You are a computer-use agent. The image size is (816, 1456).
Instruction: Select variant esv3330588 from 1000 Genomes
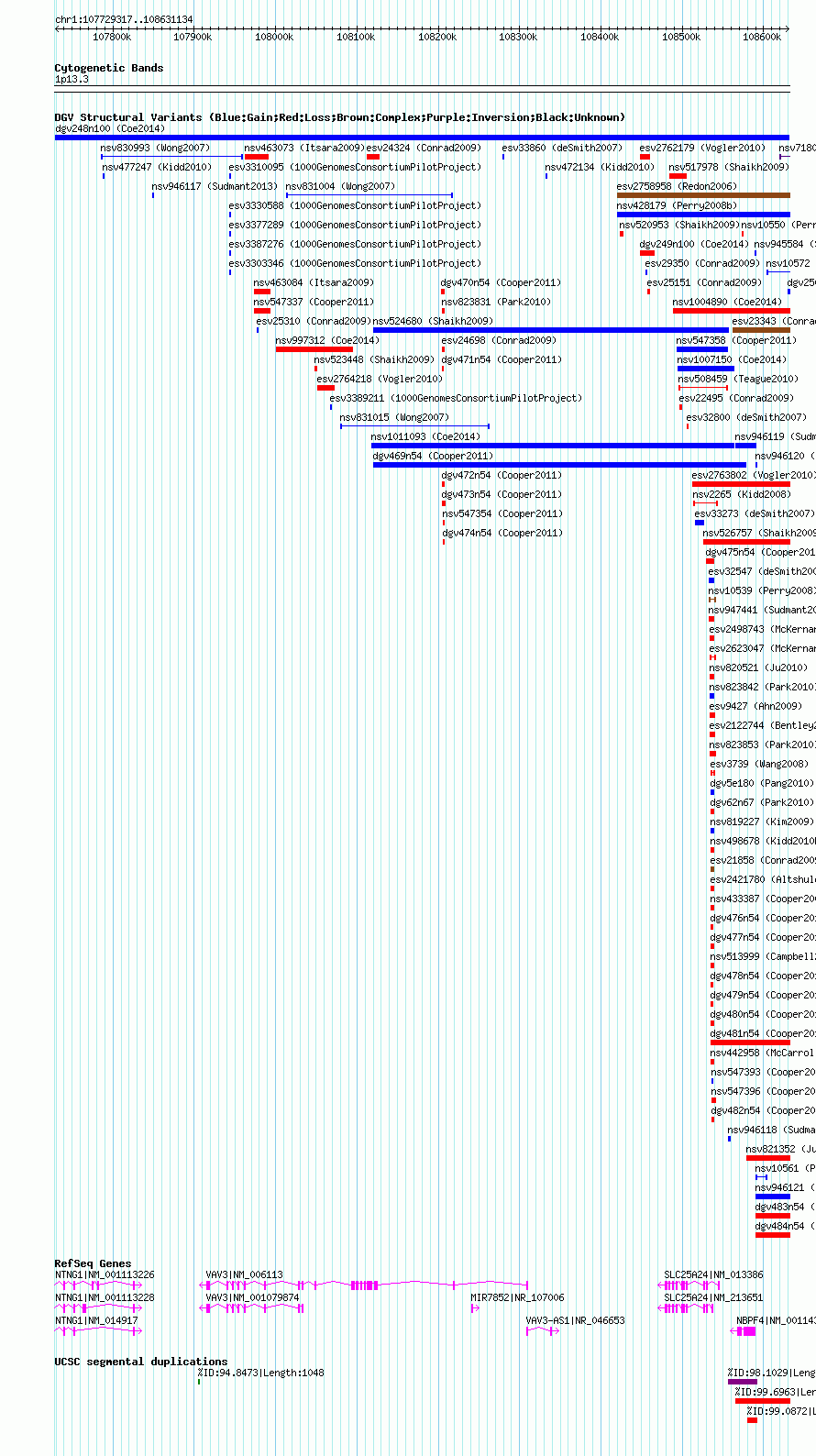coord(354,205)
